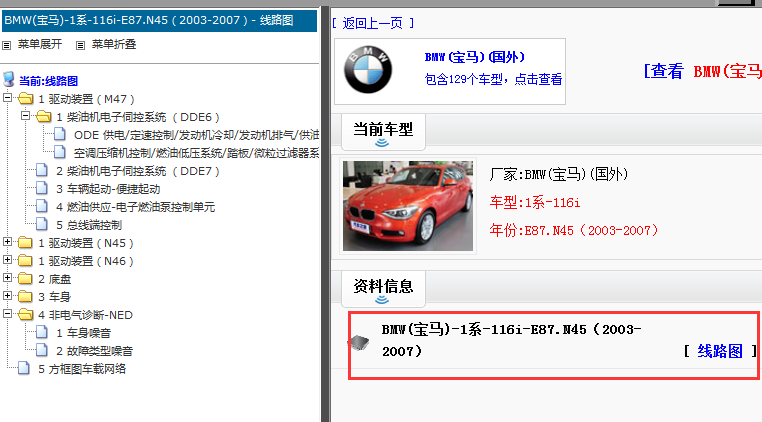Select the 资料信息 tab
This screenshot has width=762, height=422.
[x=383, y=289]
